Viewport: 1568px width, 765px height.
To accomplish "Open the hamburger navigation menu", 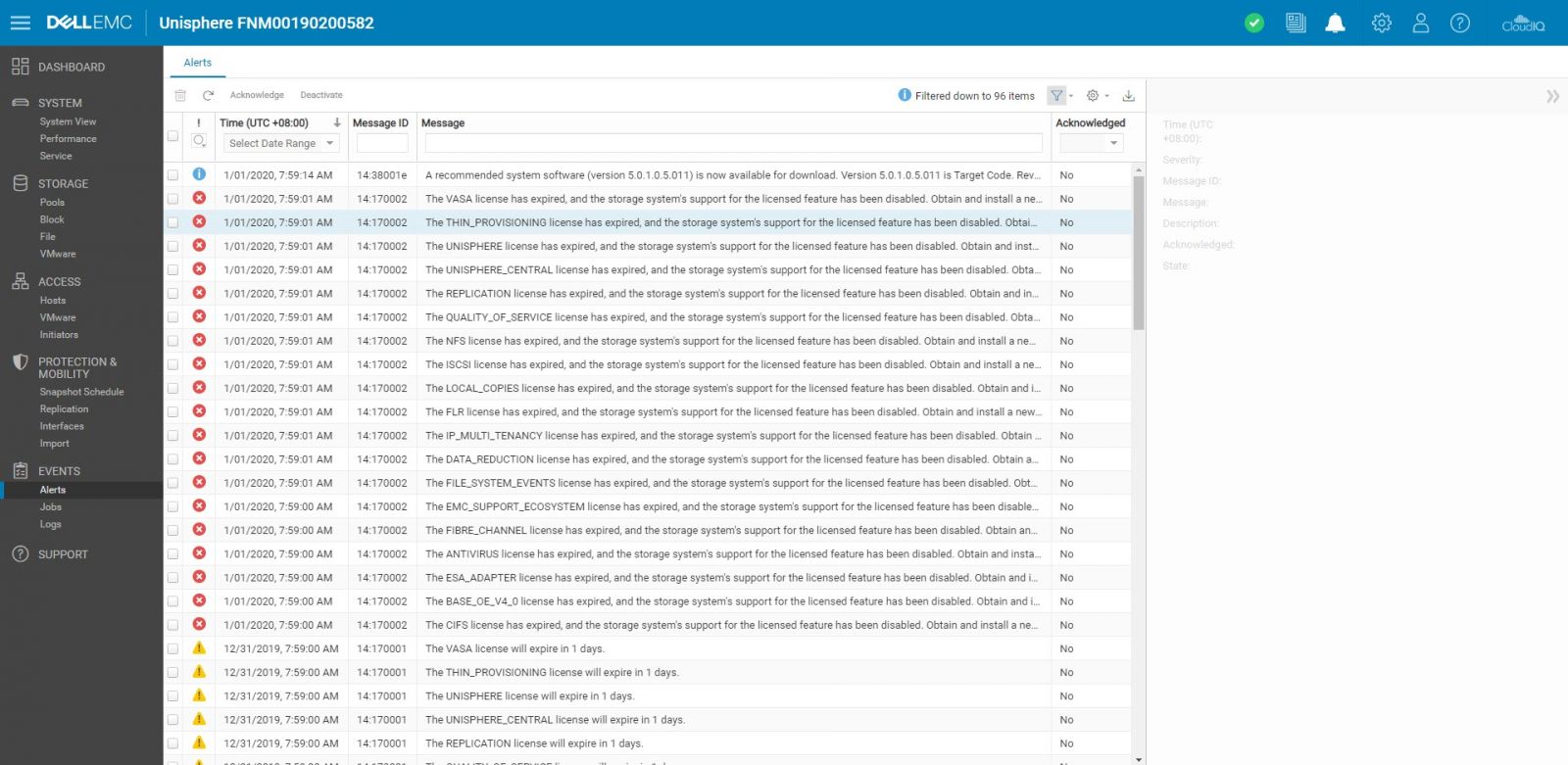I will pos(21,23).
